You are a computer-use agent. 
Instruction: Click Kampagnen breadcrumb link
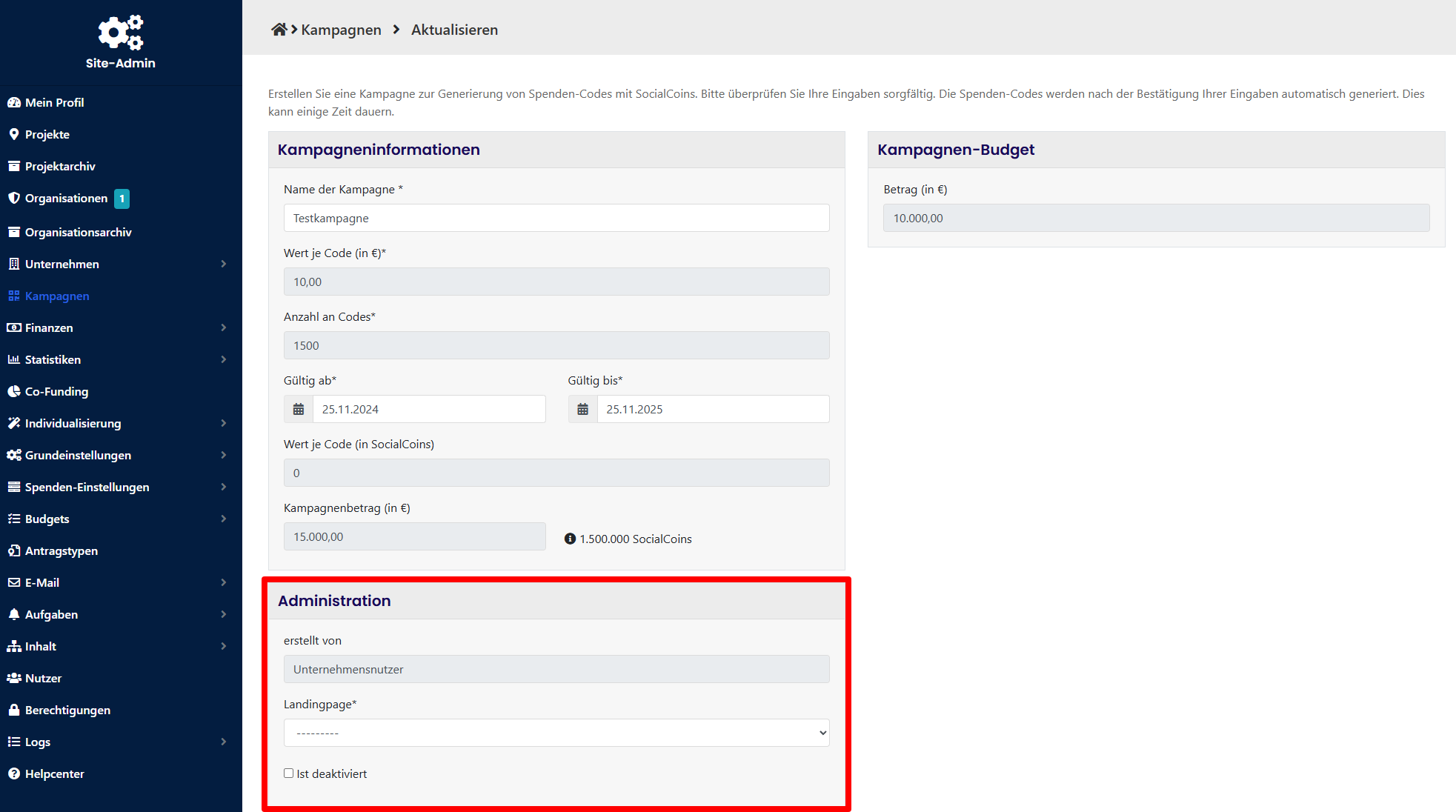click(341, 30)
